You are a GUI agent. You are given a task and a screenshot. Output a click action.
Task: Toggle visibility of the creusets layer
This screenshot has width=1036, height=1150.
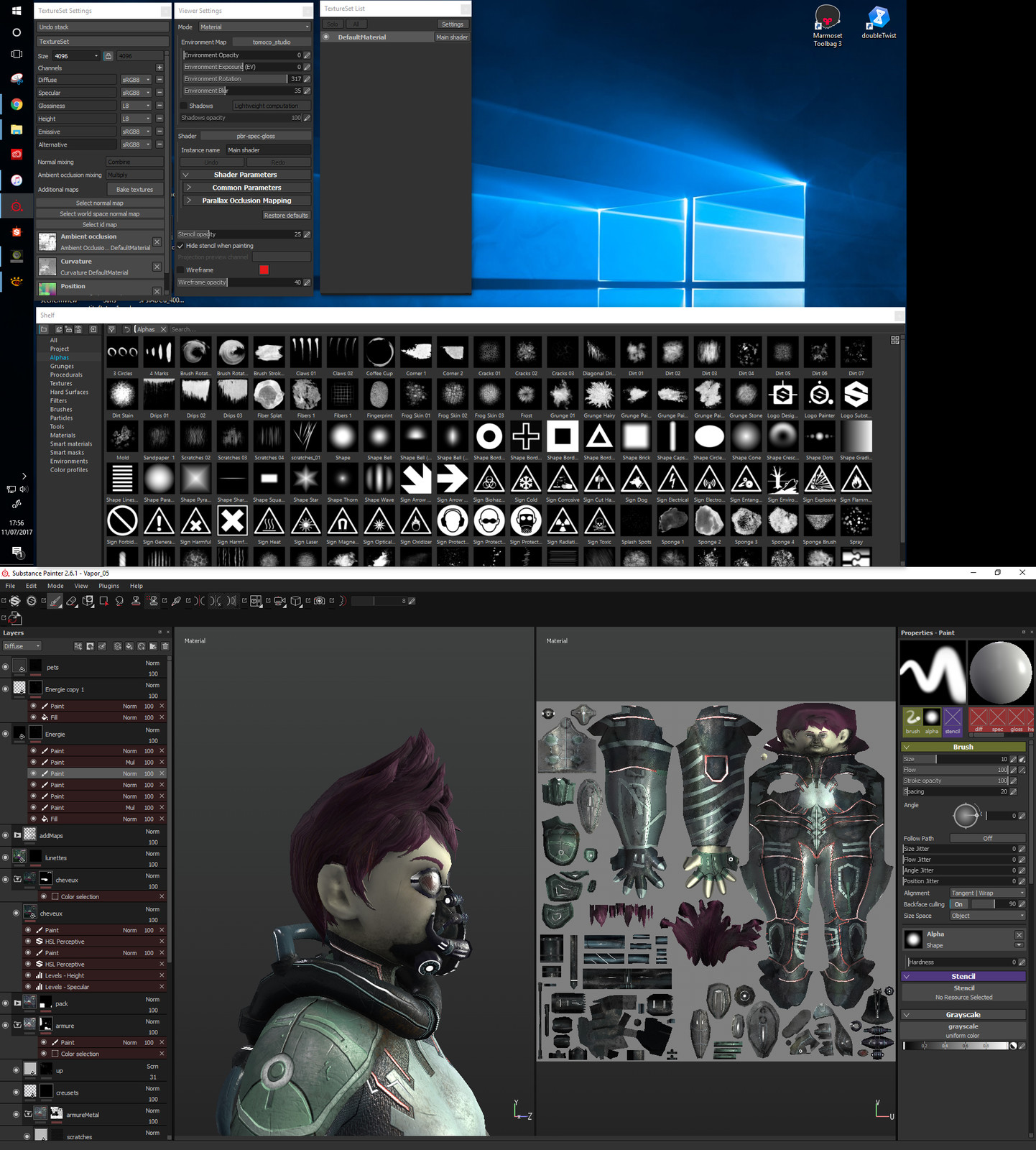click(17, 1092)
